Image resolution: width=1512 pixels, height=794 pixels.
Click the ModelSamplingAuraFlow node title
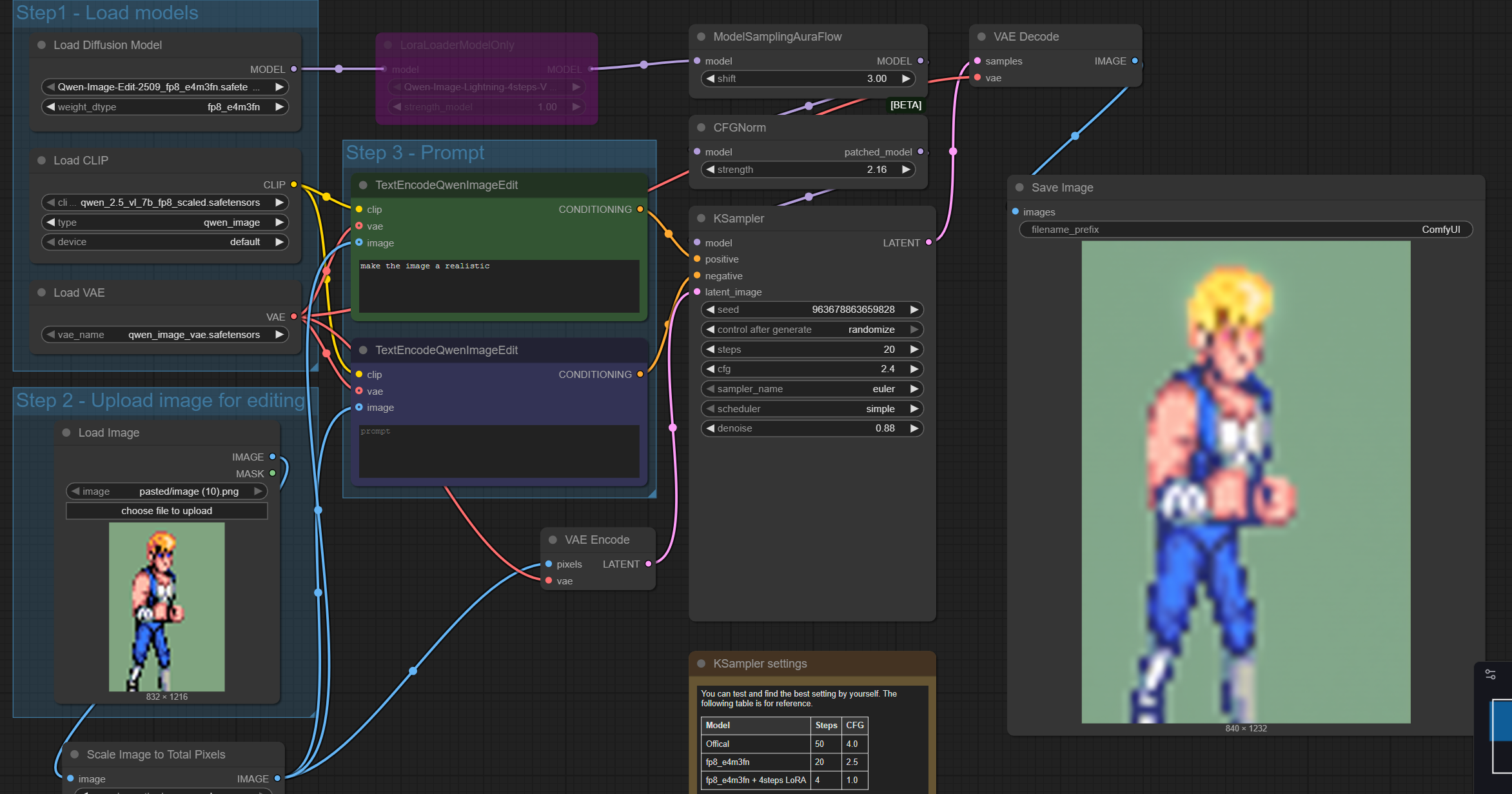(x=778, y=37)
